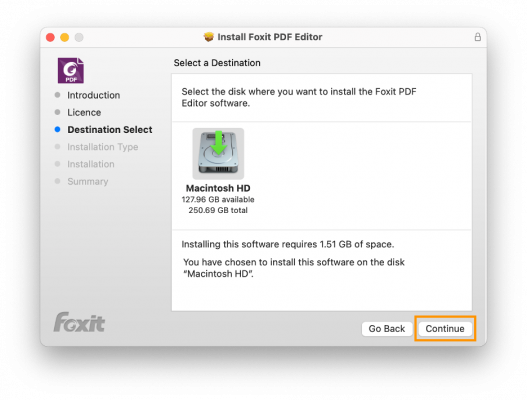Click the Foxit logo at bottom left
Screen dimensions: 527x400
point(79,322)
